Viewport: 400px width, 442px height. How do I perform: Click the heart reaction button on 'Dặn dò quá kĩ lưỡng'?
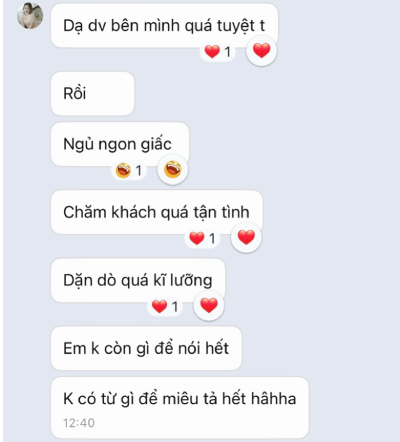(209, 306)
